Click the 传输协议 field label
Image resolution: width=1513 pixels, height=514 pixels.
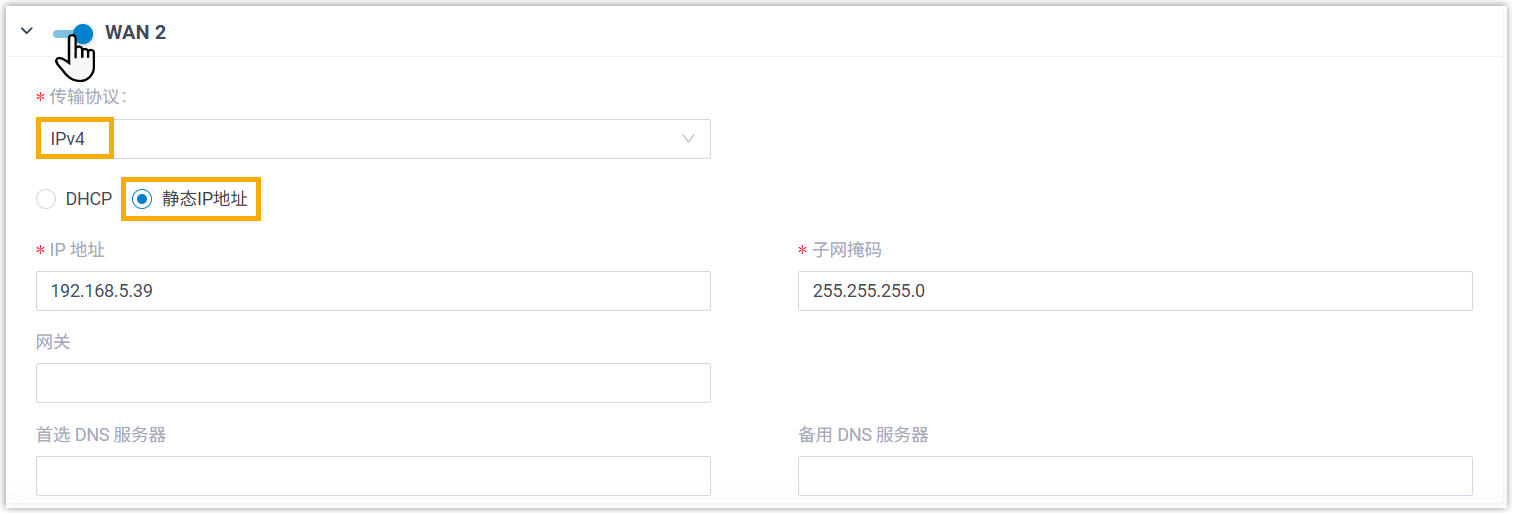click(x=87, y=97)
